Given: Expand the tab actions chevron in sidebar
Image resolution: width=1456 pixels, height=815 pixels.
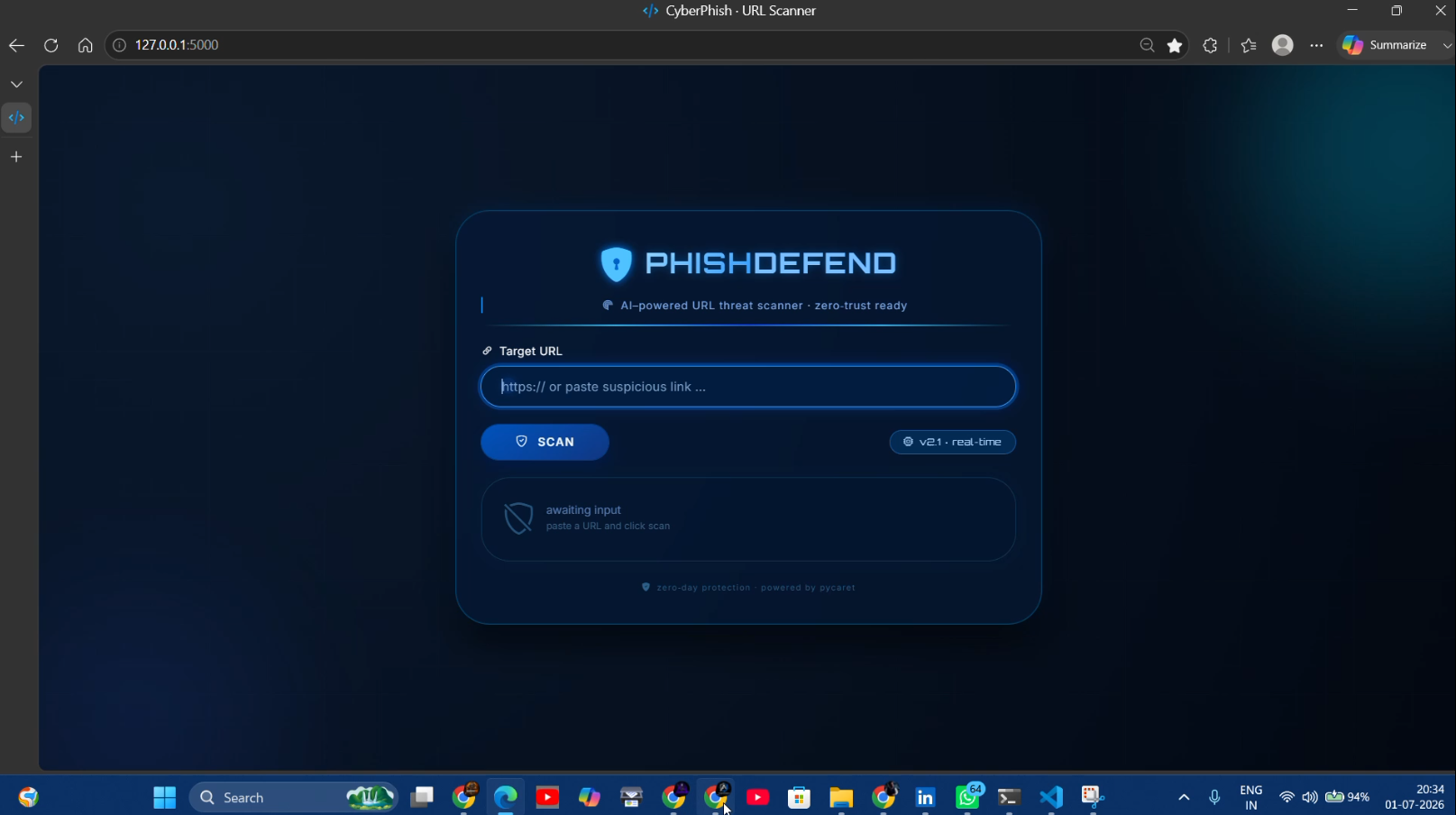Looking at the screenshot, I should pos(16,84).
